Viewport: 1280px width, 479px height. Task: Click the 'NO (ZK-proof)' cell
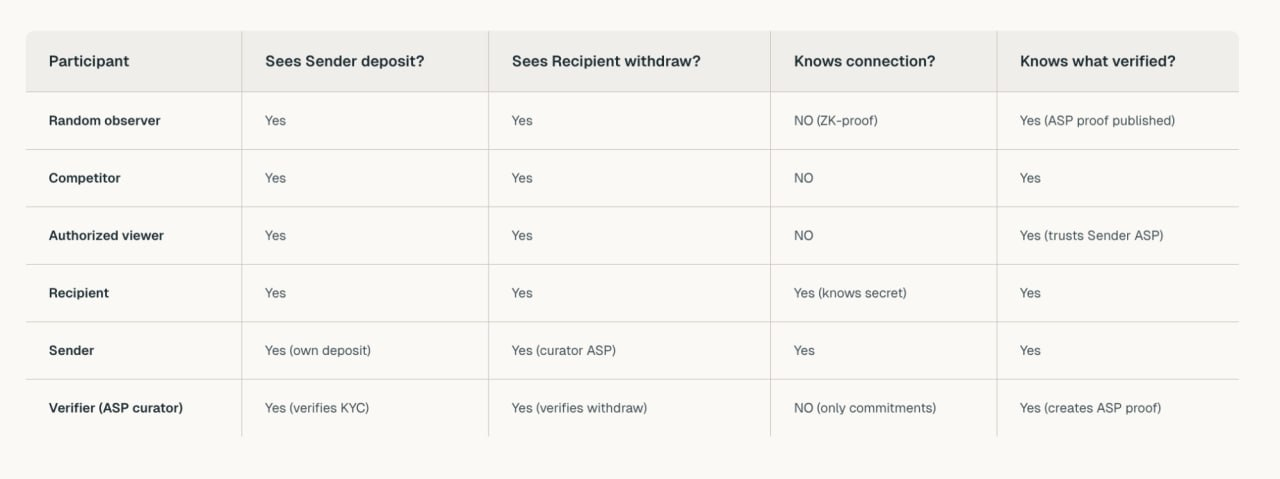pos(835,120)
